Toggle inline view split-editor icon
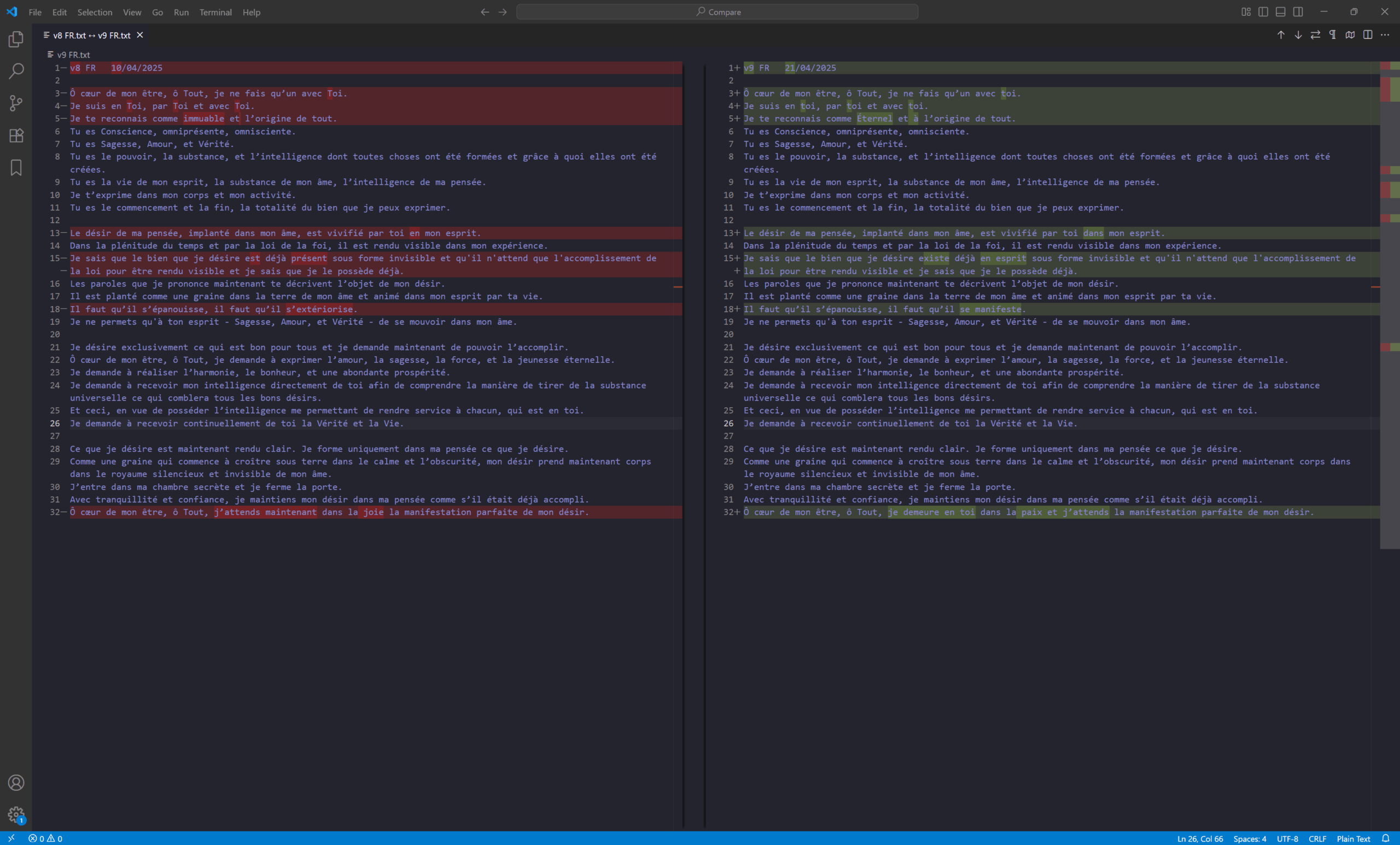Image resolution: width=1400 pixels, height=845 pixels. (x=1368, y=35)
